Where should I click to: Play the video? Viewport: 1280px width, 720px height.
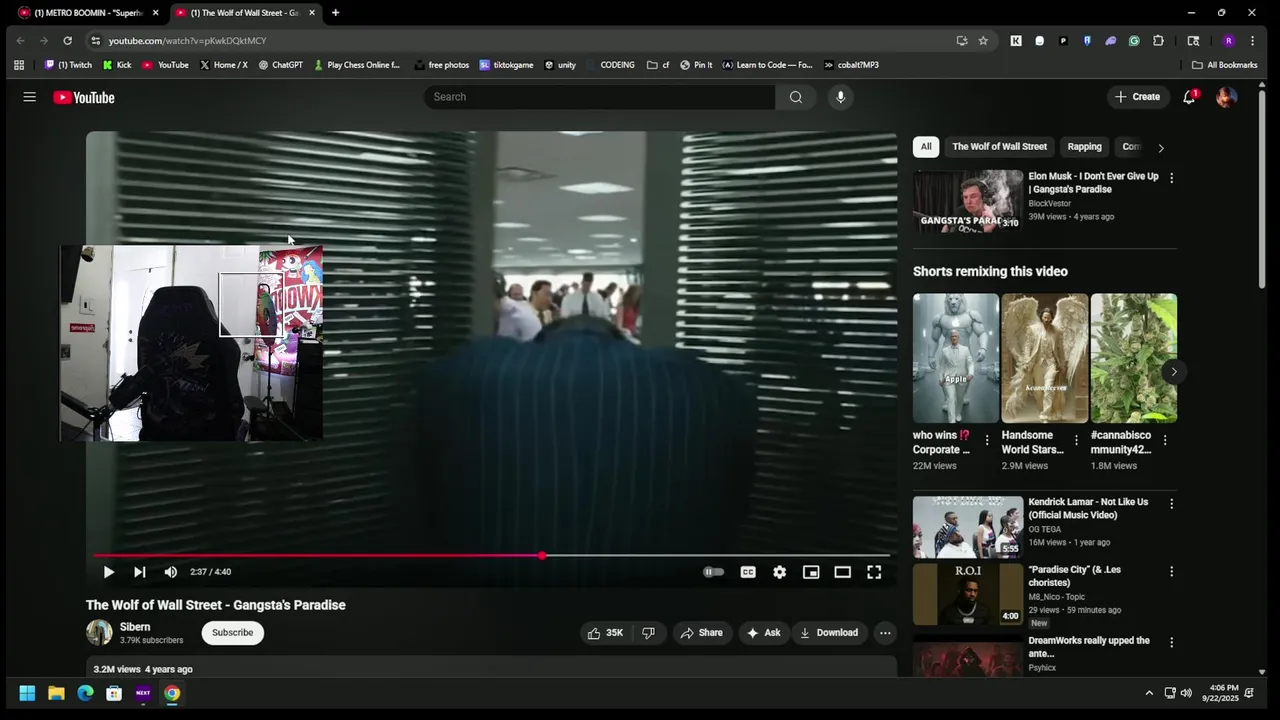pos(108,572)
